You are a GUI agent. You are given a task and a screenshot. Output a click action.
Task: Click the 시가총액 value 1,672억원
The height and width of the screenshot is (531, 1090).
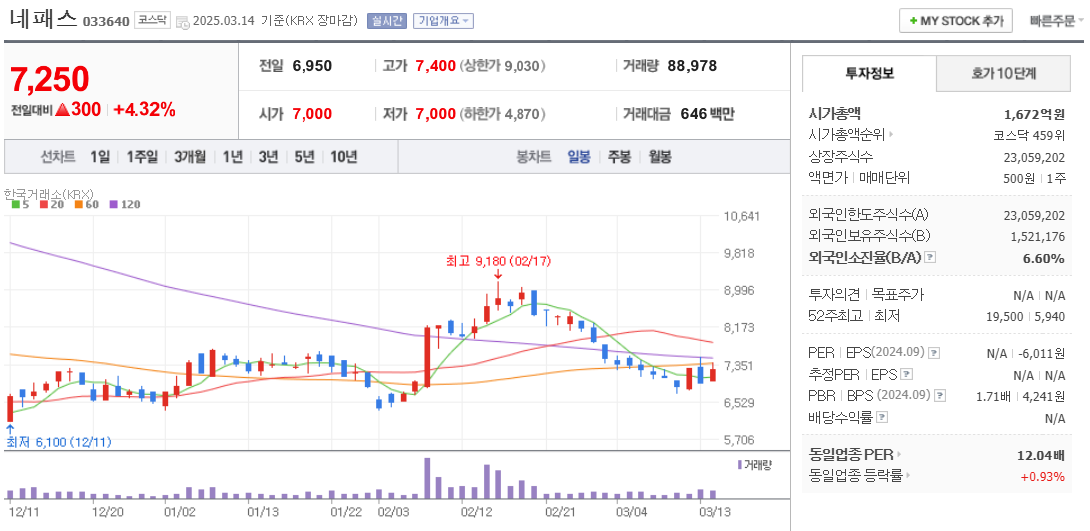[x=1035, y=114]
